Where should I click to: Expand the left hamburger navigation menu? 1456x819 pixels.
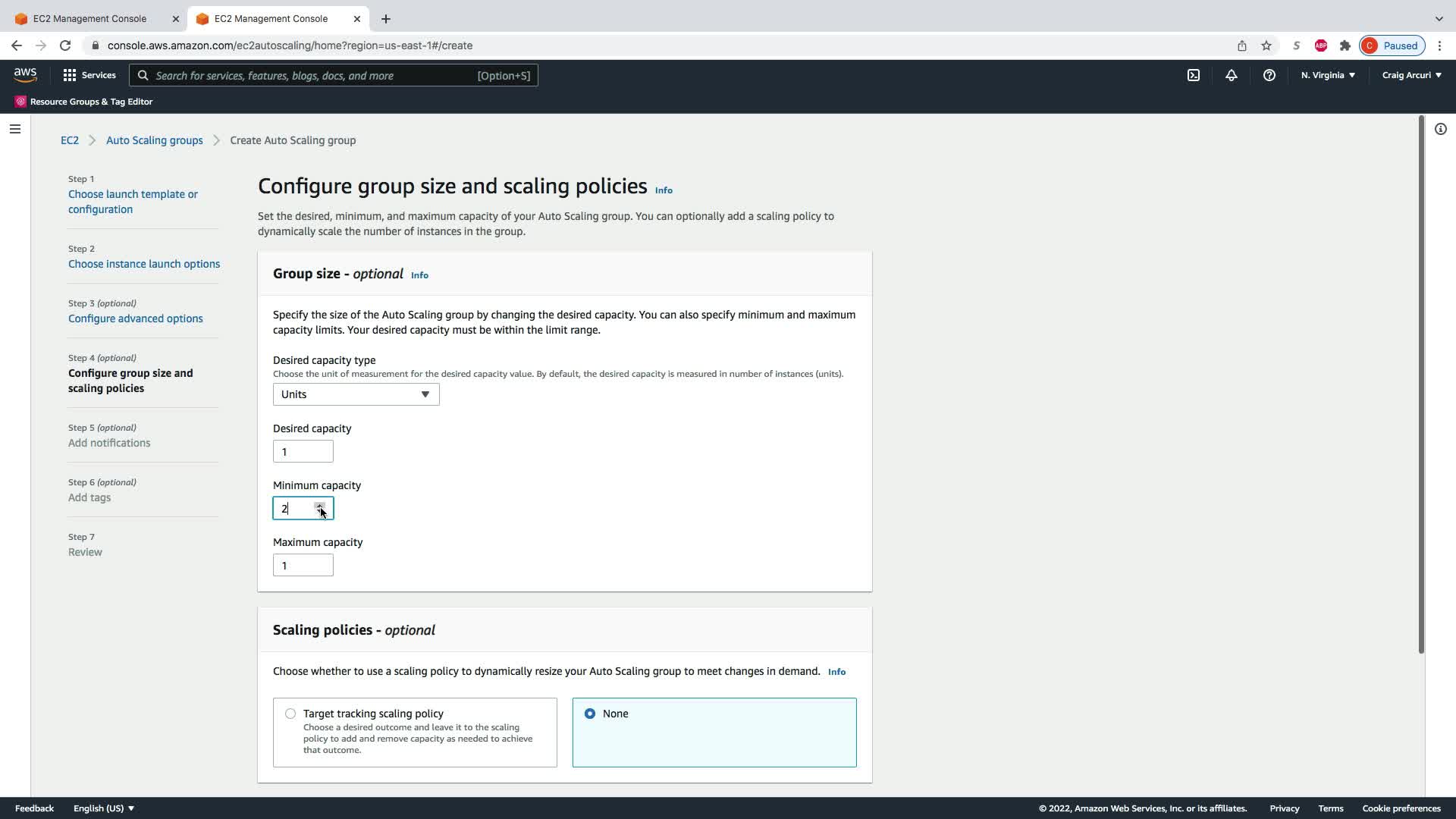[15, 129]
